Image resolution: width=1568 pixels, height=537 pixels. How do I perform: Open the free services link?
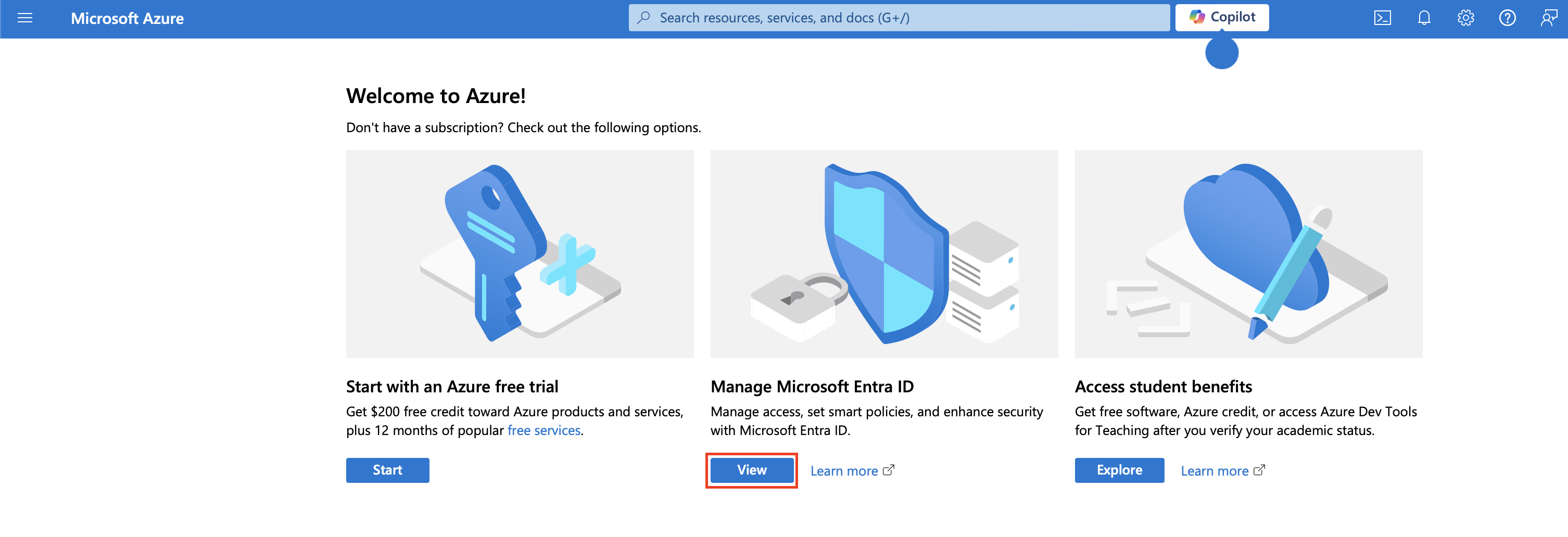[543, 430]
